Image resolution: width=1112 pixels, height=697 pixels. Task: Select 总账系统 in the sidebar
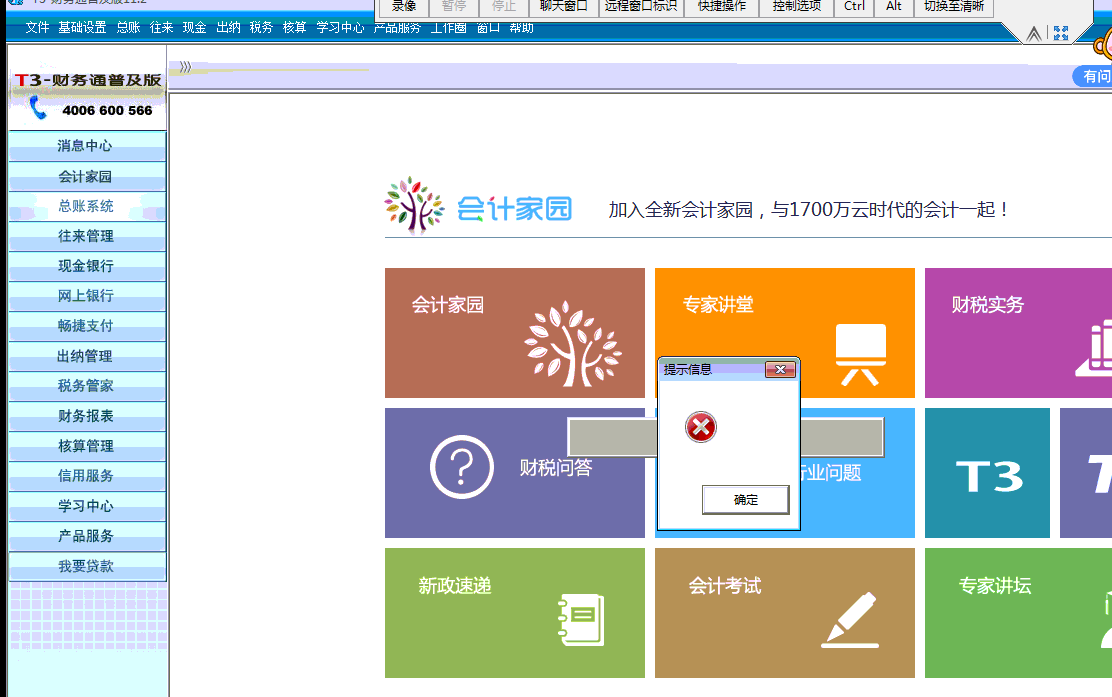[x=87, y=206]
